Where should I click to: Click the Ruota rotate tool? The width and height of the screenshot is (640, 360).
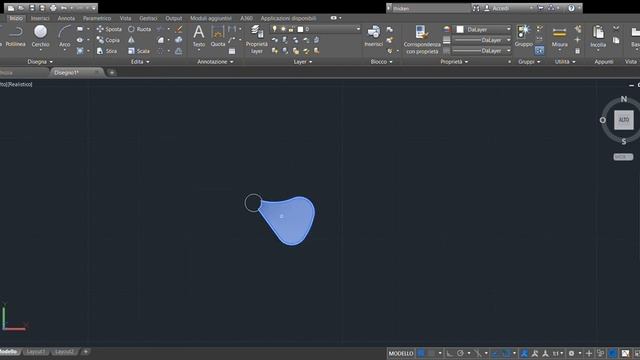[x=140, y=29]
